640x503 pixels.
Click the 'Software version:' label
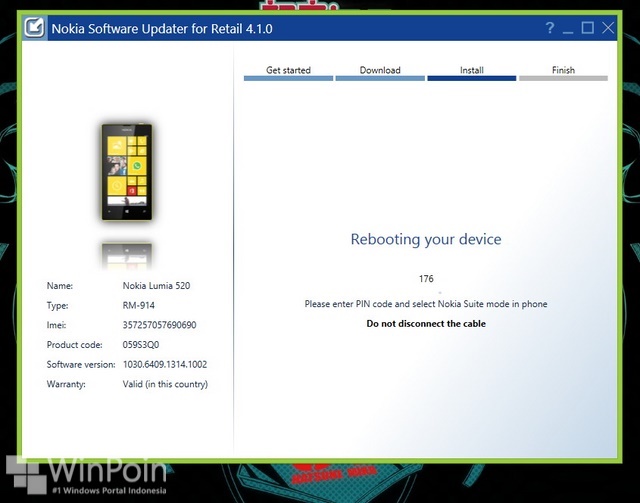81,364
